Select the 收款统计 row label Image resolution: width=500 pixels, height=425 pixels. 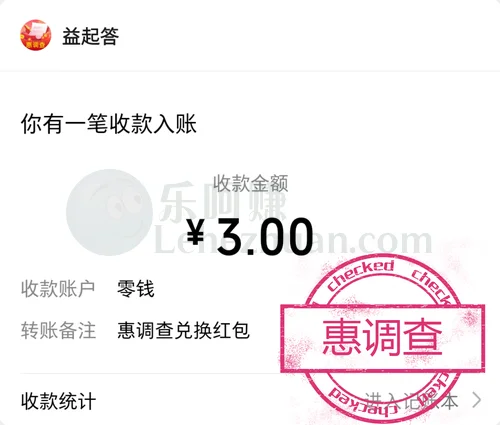click(58, 401)
